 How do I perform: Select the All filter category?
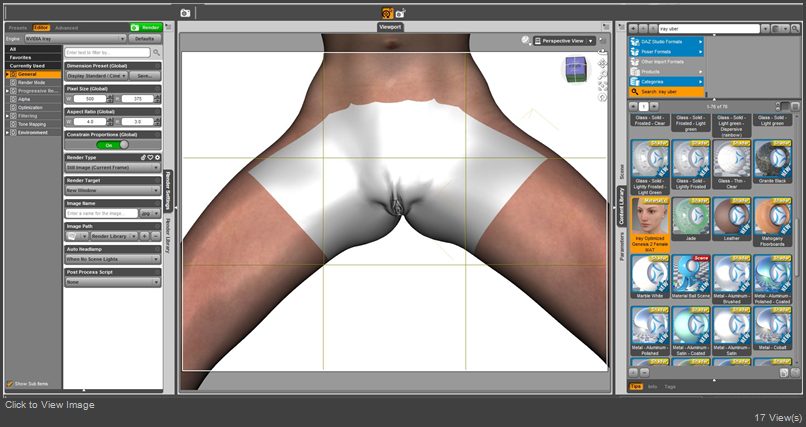click(x=33, y=49)
